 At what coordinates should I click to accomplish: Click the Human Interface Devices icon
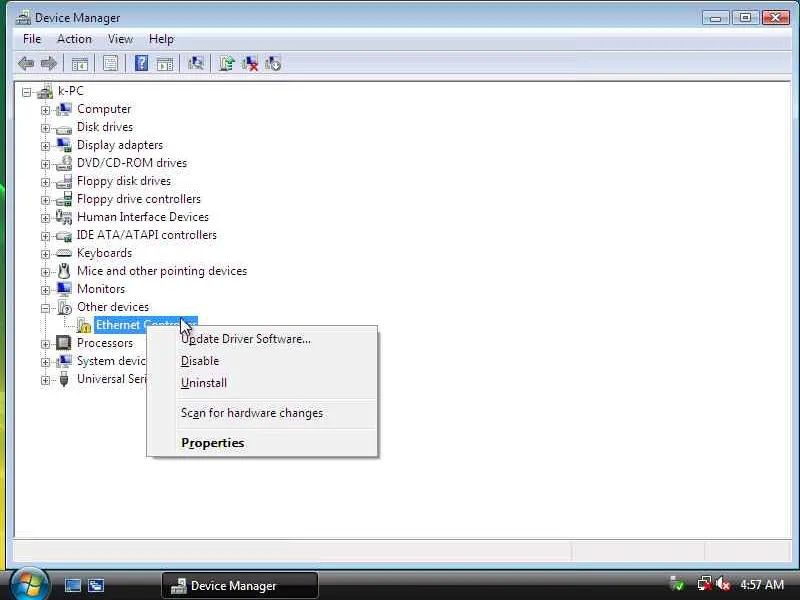[x=64, y=217]
